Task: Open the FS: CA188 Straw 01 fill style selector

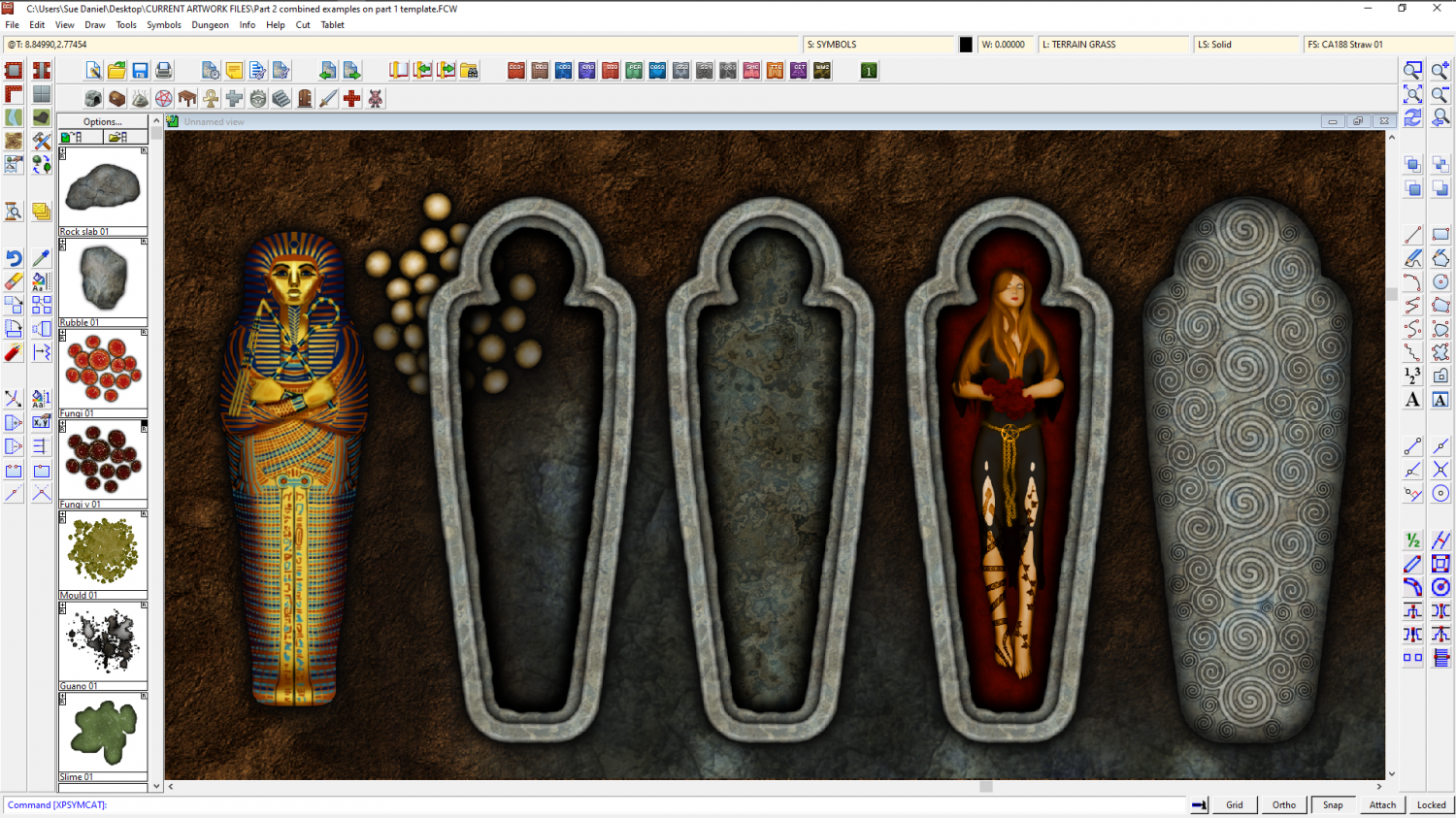Action: (1378, 45)
